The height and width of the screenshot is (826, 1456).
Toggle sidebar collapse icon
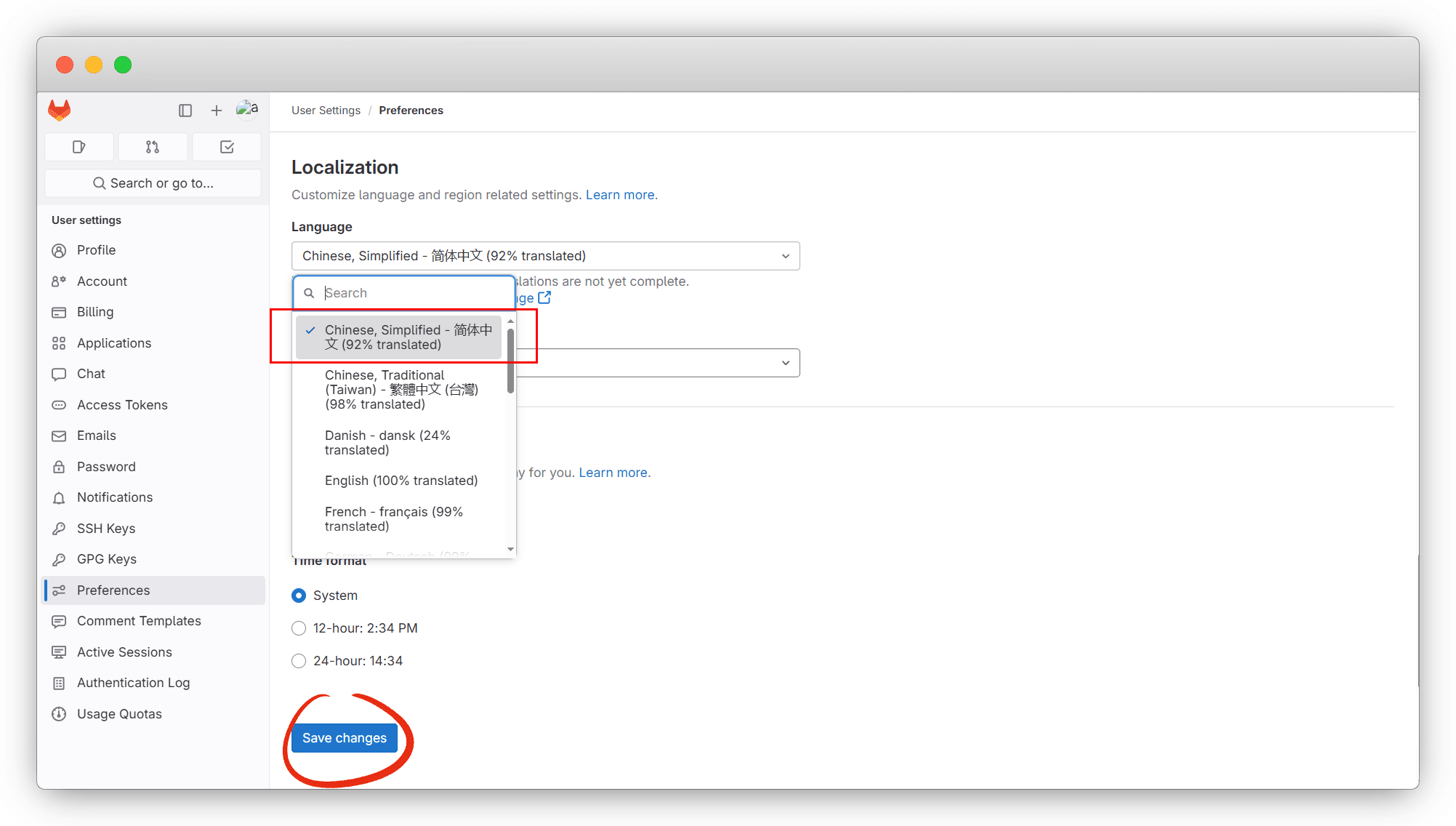pyautogui.click(x=185, y=110)
